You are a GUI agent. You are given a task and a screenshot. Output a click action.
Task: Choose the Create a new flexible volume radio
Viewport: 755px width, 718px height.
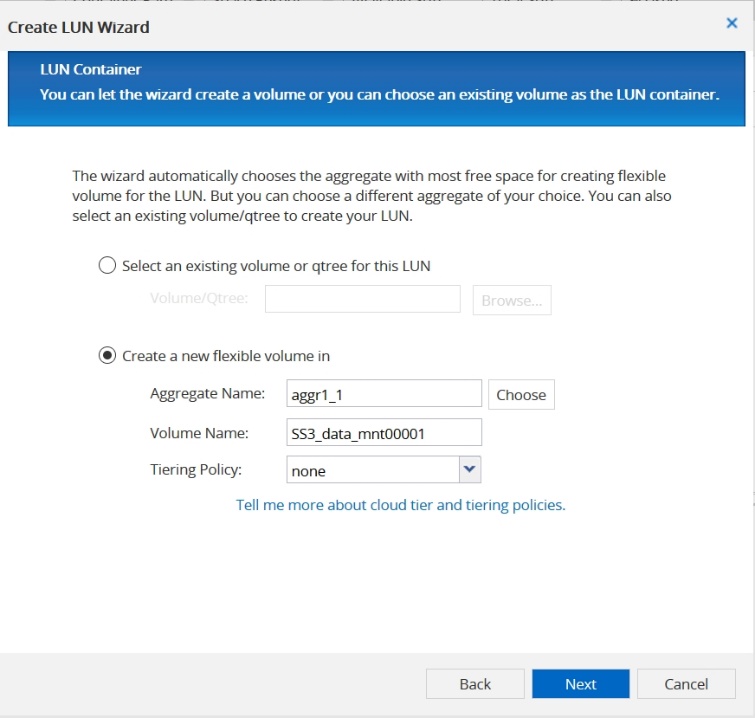click(x=107, y=356)
